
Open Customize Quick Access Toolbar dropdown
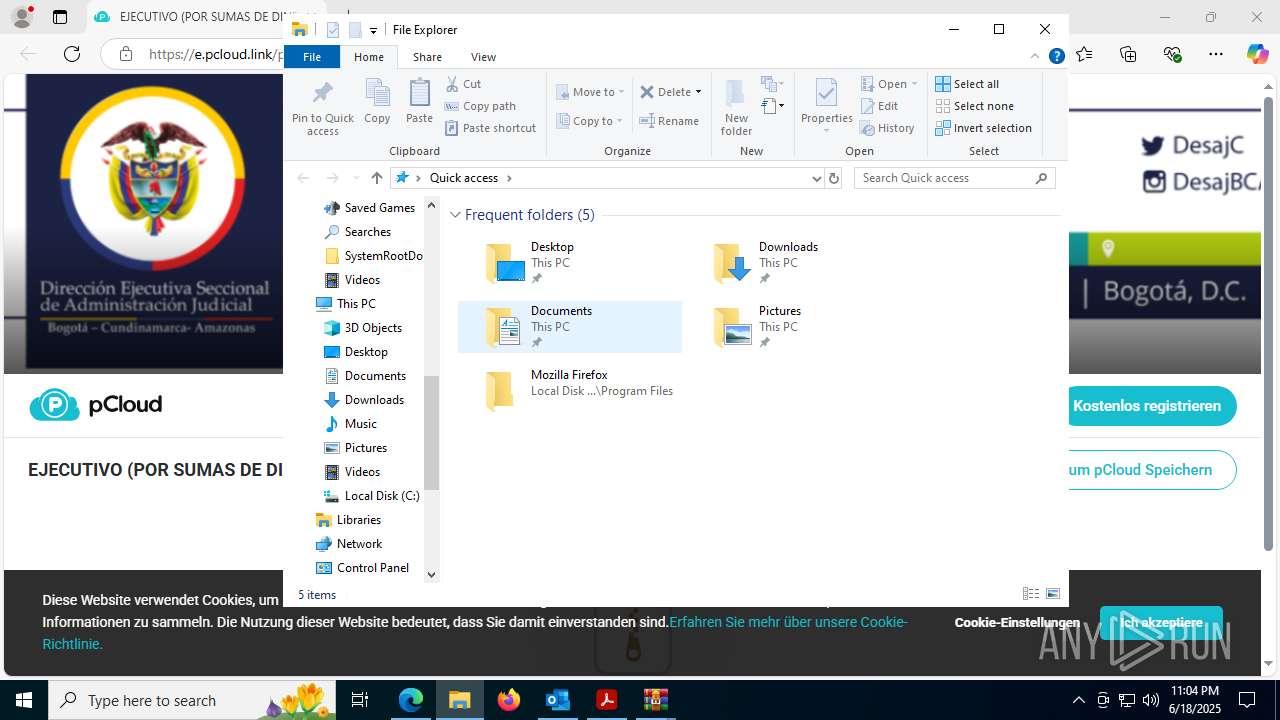(373, 30)
